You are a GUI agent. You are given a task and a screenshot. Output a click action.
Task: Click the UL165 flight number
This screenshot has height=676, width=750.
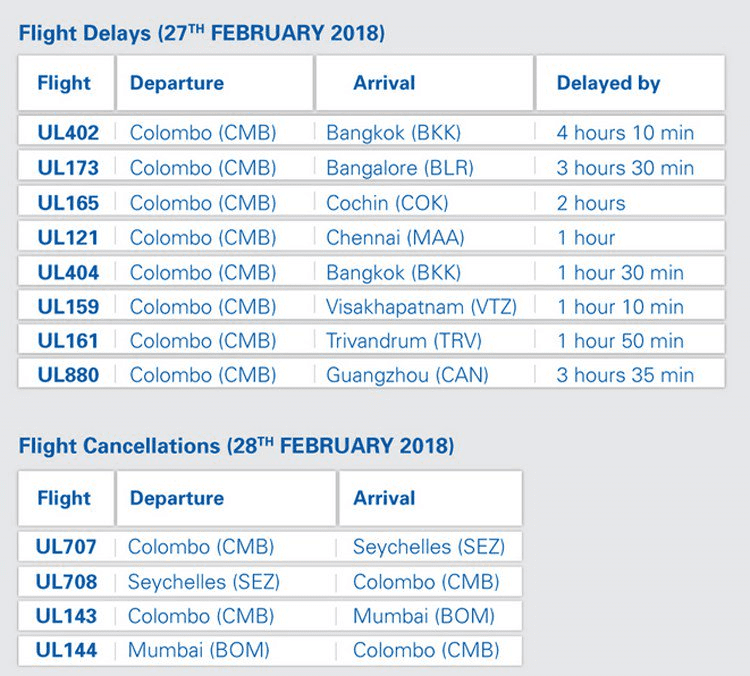click(68, 203)
